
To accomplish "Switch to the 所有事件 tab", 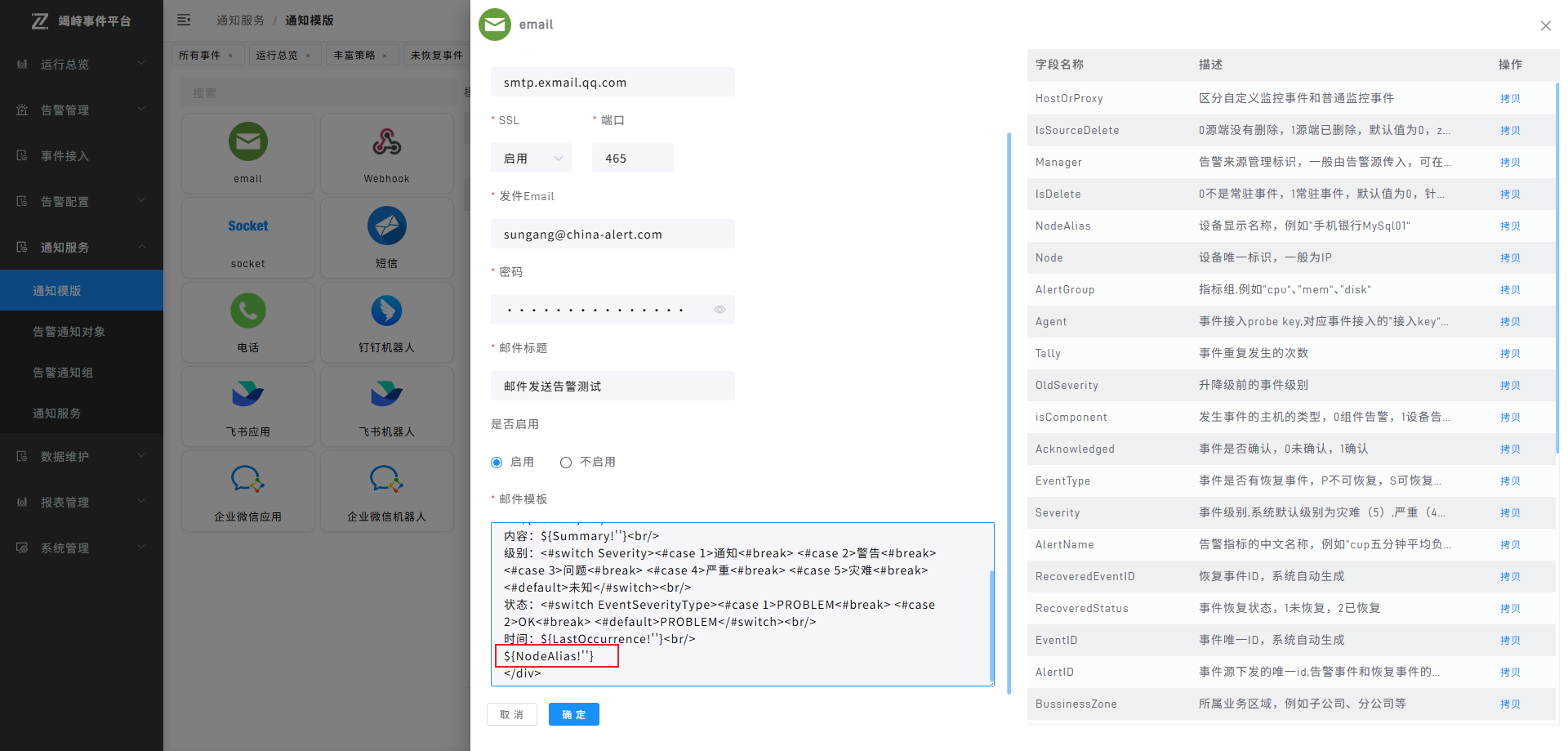I will click(x=202, y=55).
